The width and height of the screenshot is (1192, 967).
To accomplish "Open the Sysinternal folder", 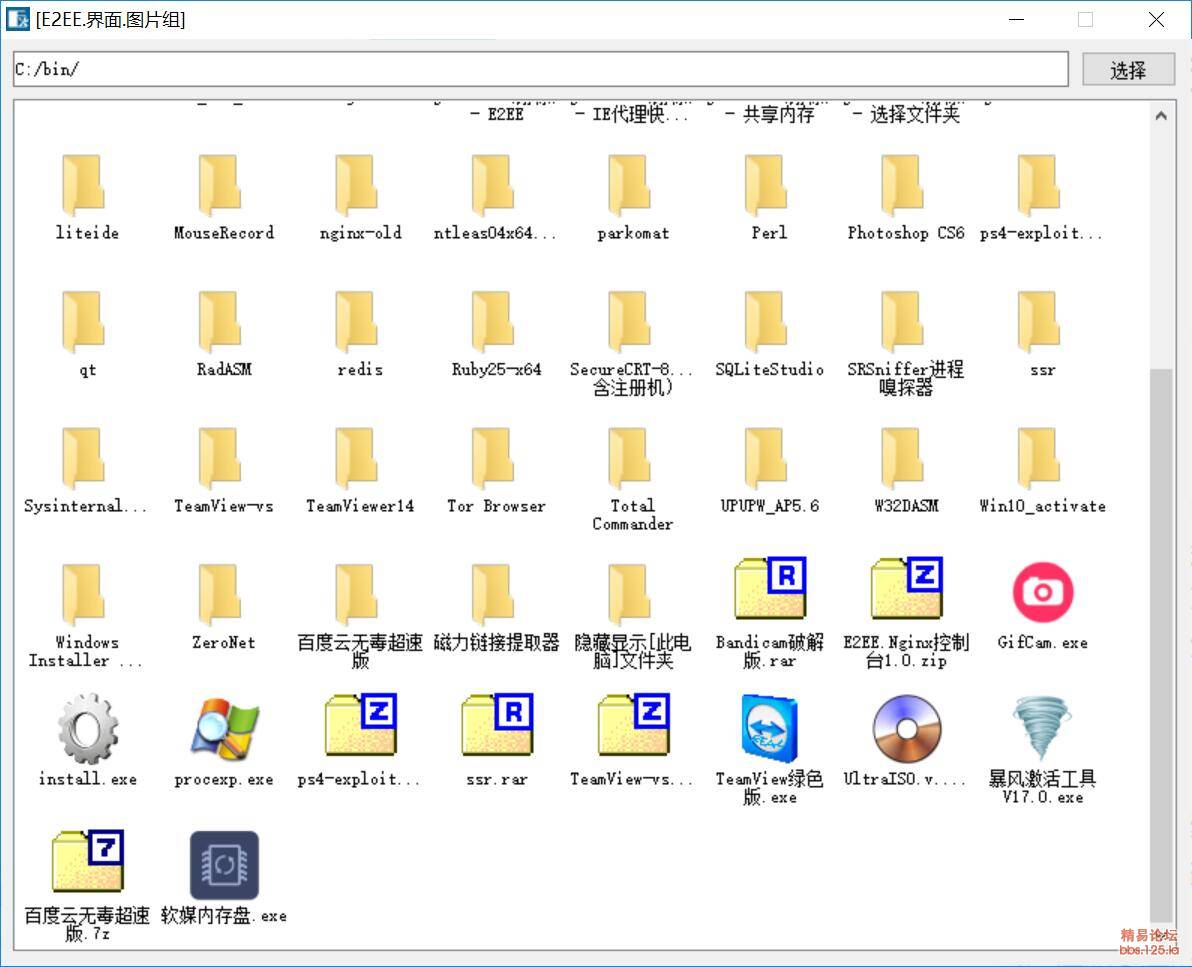I will pos(84,458).
